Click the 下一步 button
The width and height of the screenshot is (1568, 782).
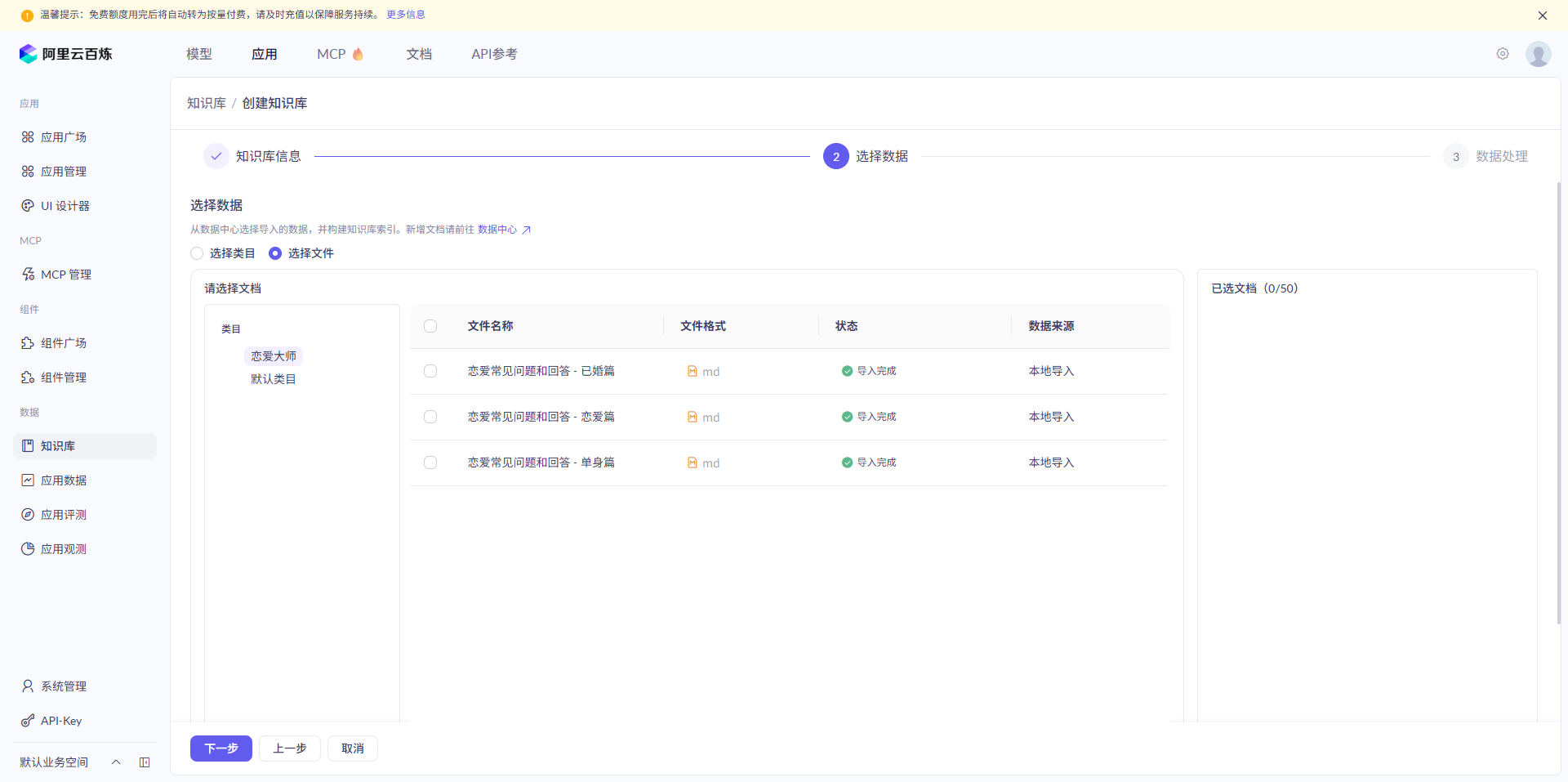pos(220,748)
